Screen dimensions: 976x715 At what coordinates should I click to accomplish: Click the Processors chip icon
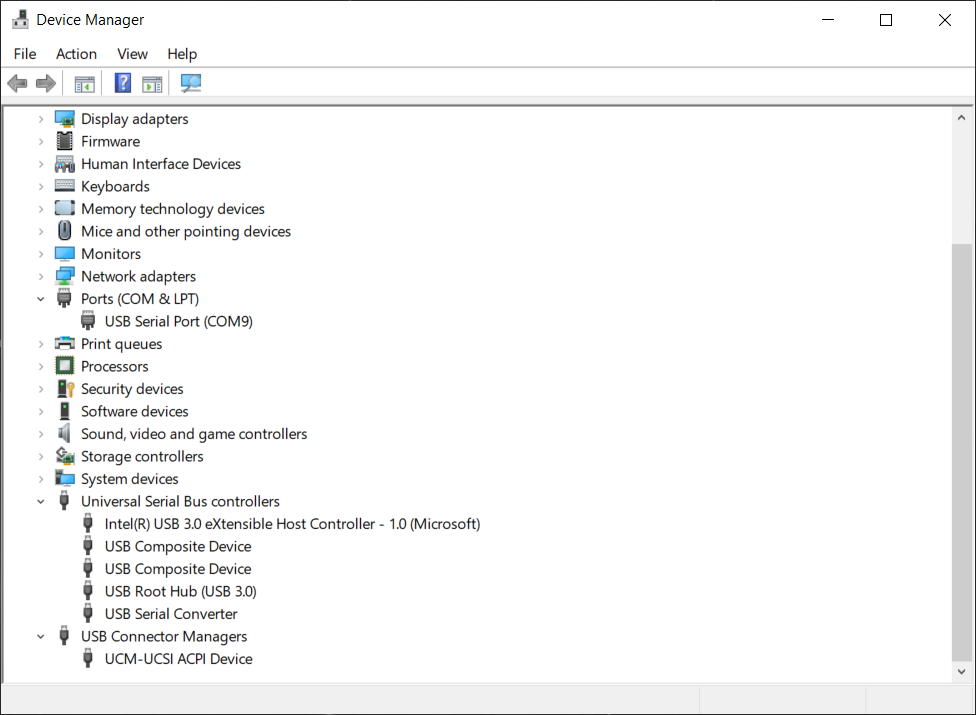tap(65, 366)
